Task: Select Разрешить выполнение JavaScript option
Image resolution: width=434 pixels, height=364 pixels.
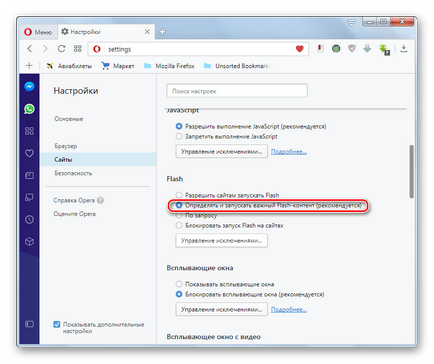Action: pos(179,126)
